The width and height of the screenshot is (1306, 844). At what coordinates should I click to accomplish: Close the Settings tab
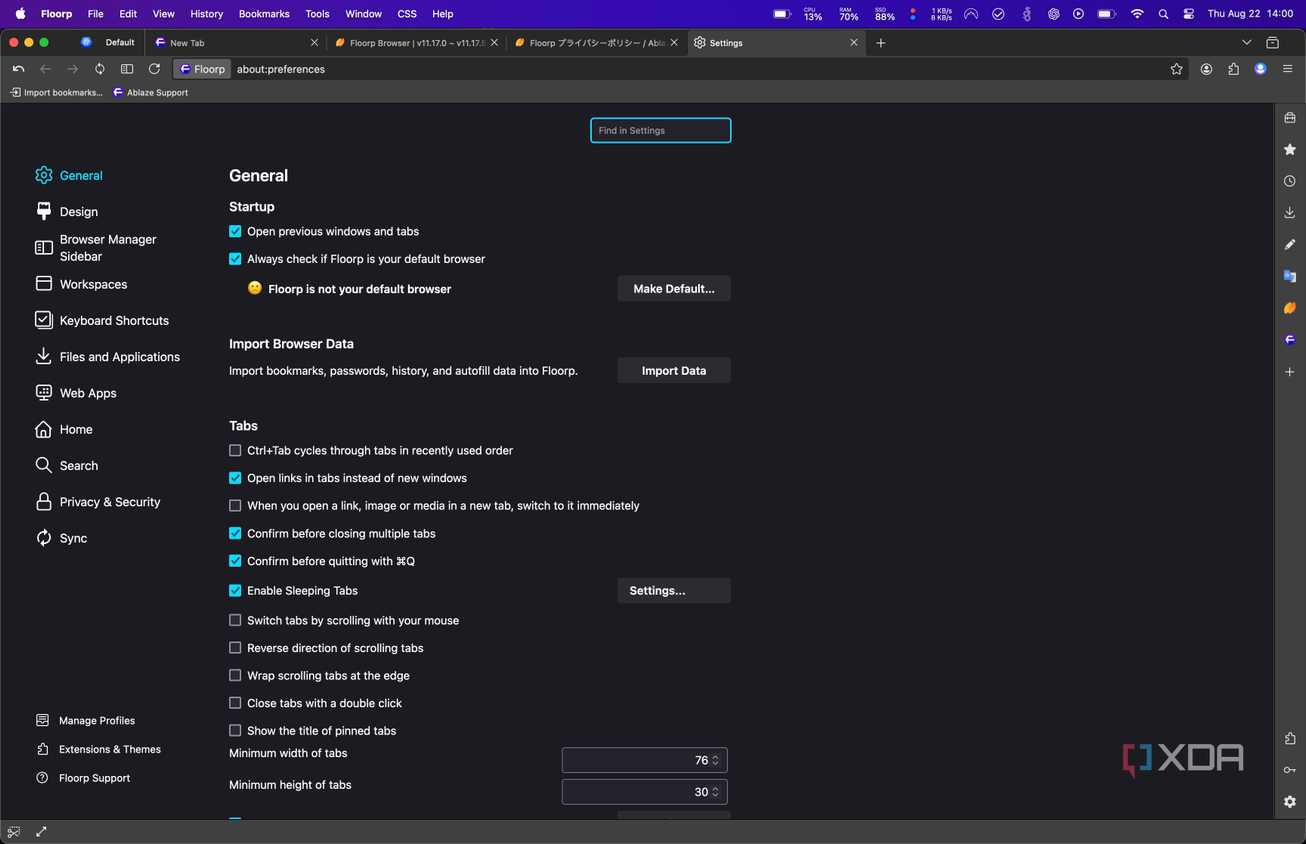coord(854,43)
